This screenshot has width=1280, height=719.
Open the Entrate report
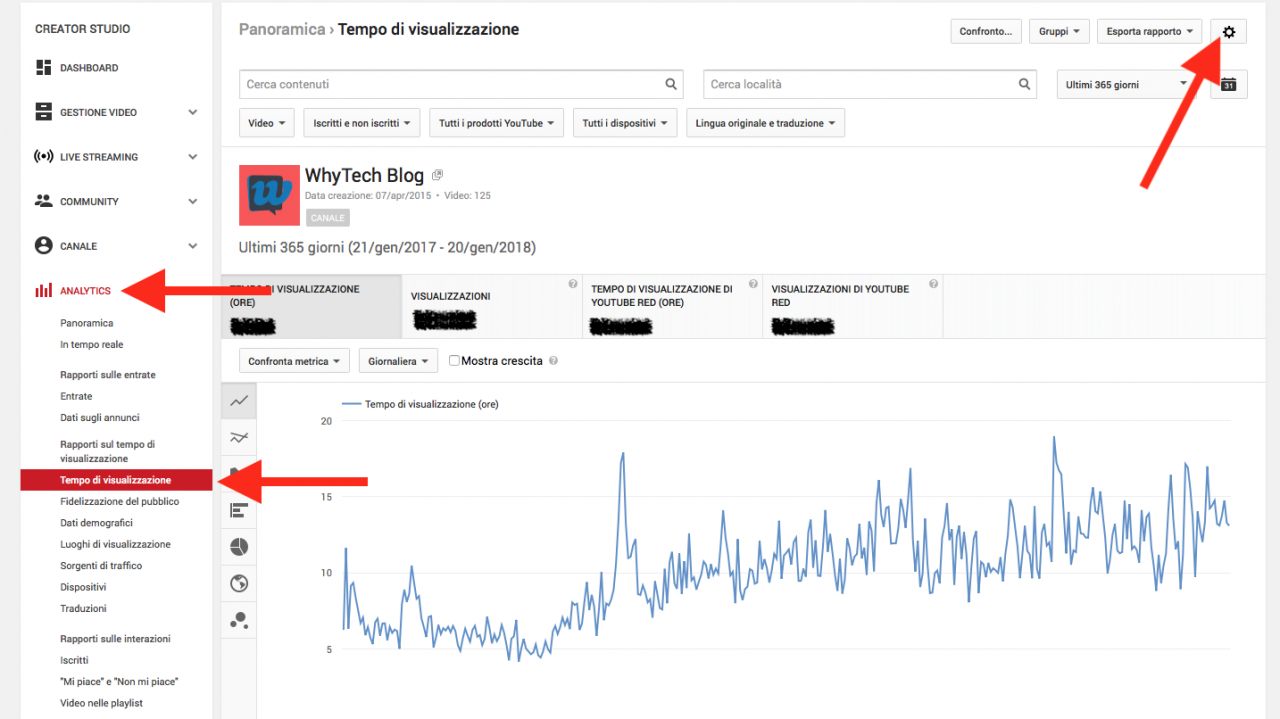76,396
